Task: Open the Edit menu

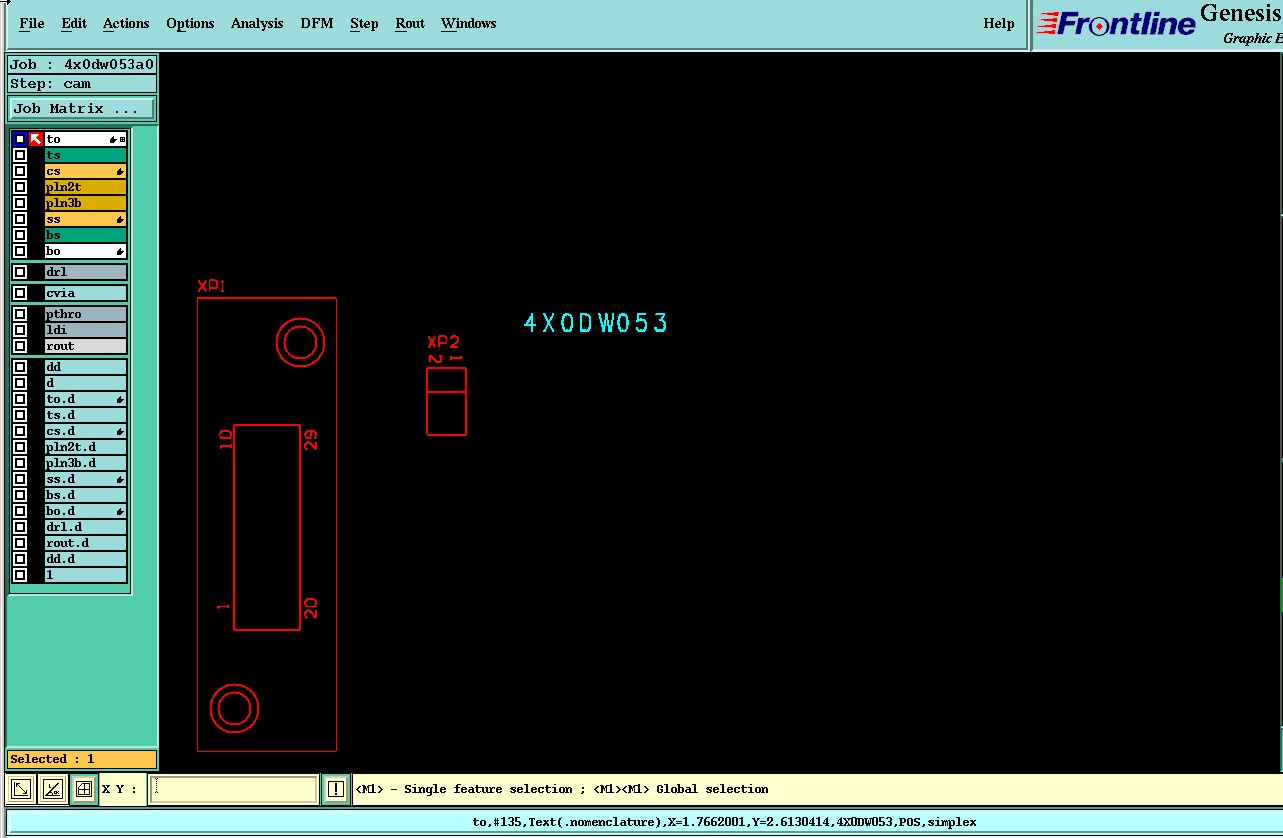Action: (74, 23)
